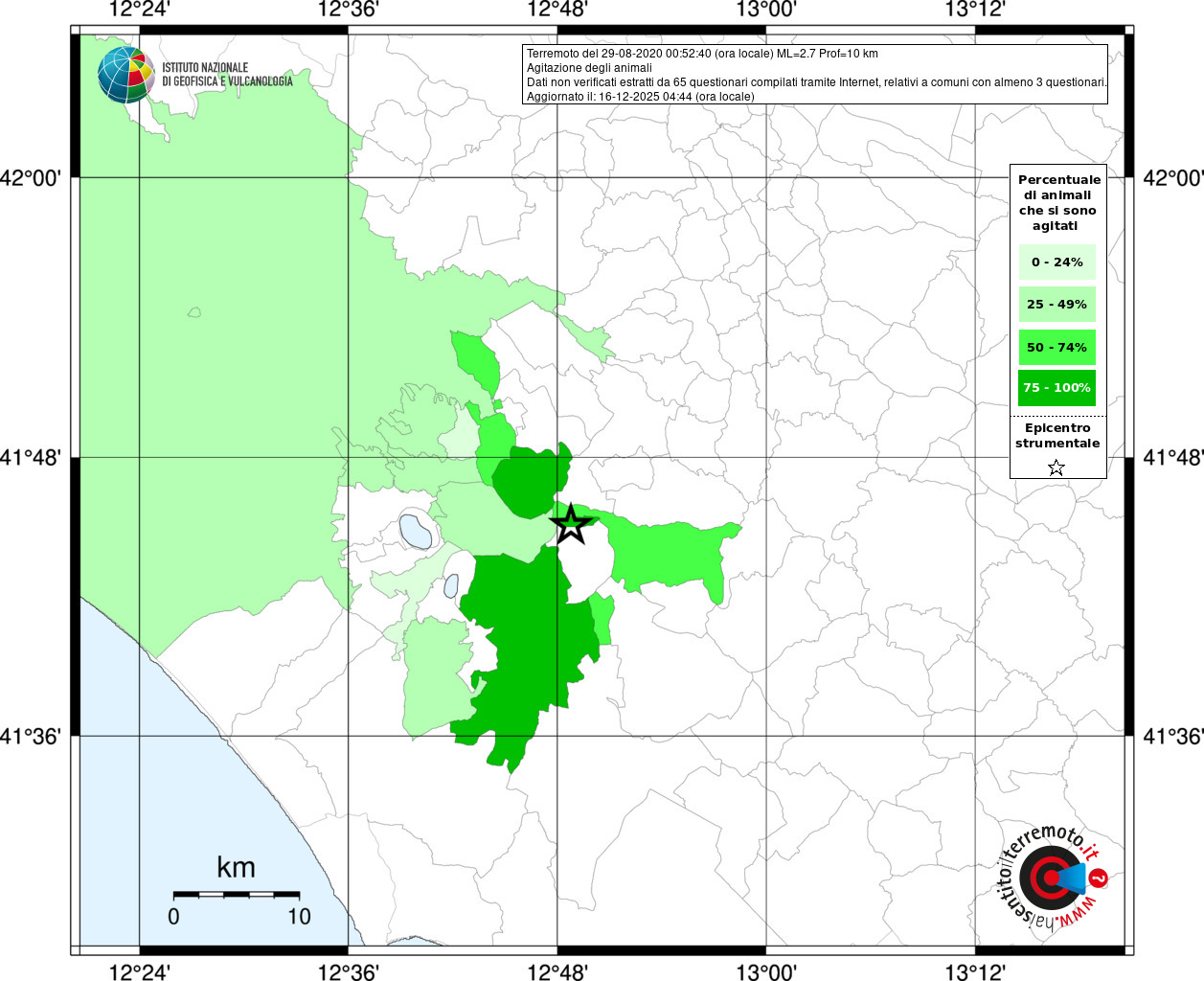Click the smaller lake southwest of the epicenter
Viewport: 1204px width, 981px height.
point(451,585)
